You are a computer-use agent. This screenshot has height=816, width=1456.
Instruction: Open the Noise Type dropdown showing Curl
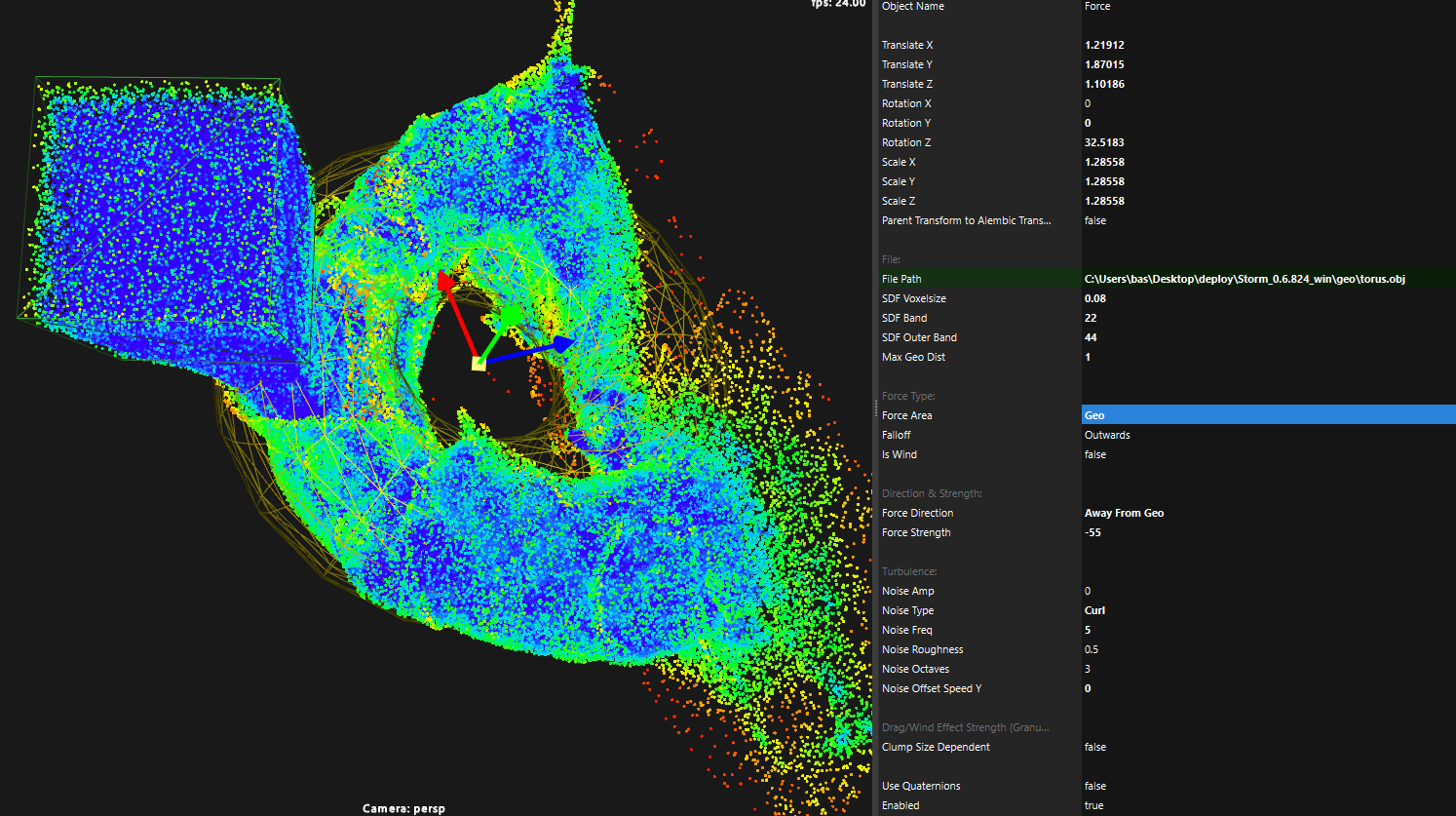click(1095, 610)
